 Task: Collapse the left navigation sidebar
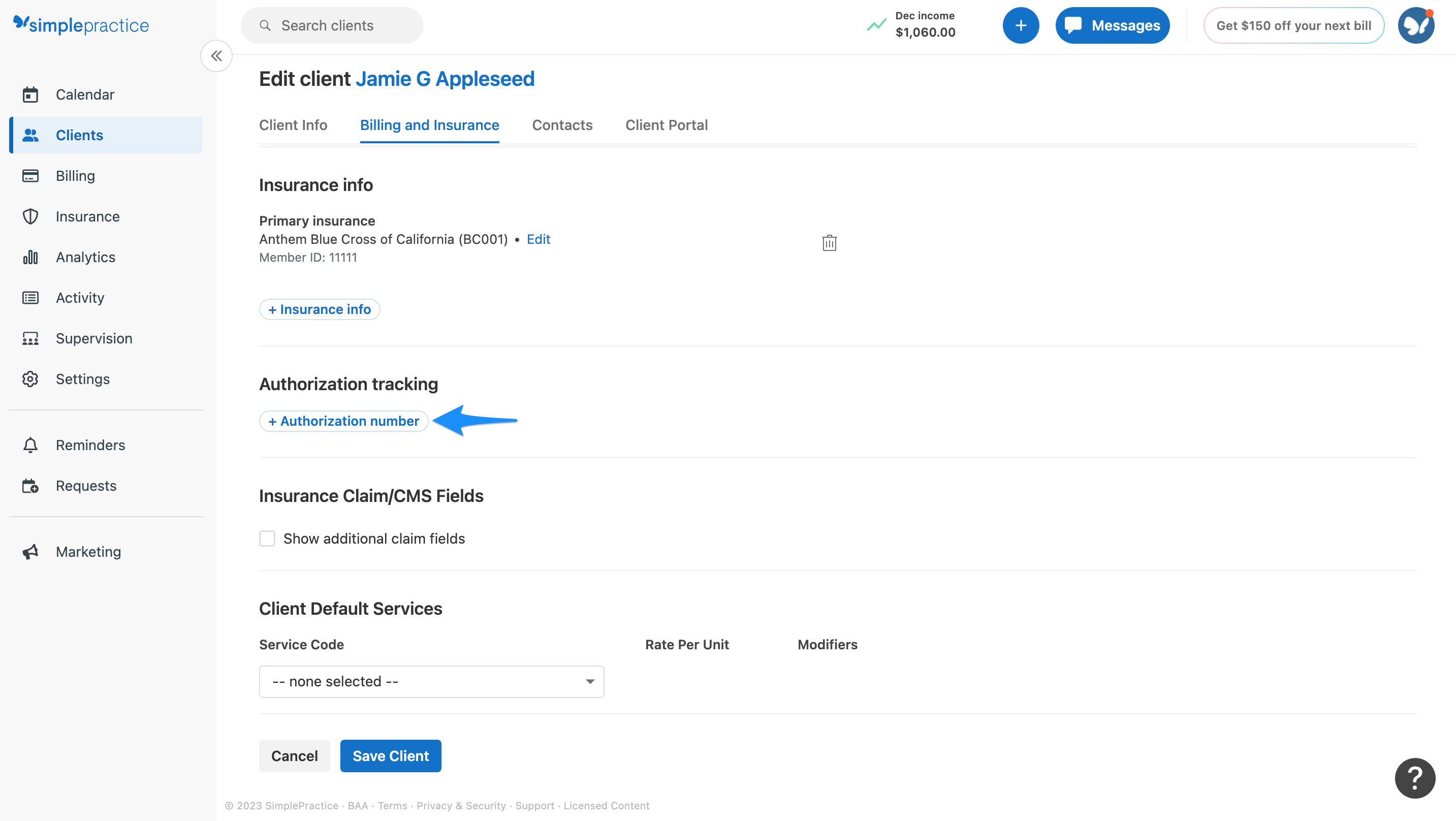click(216, 55)
